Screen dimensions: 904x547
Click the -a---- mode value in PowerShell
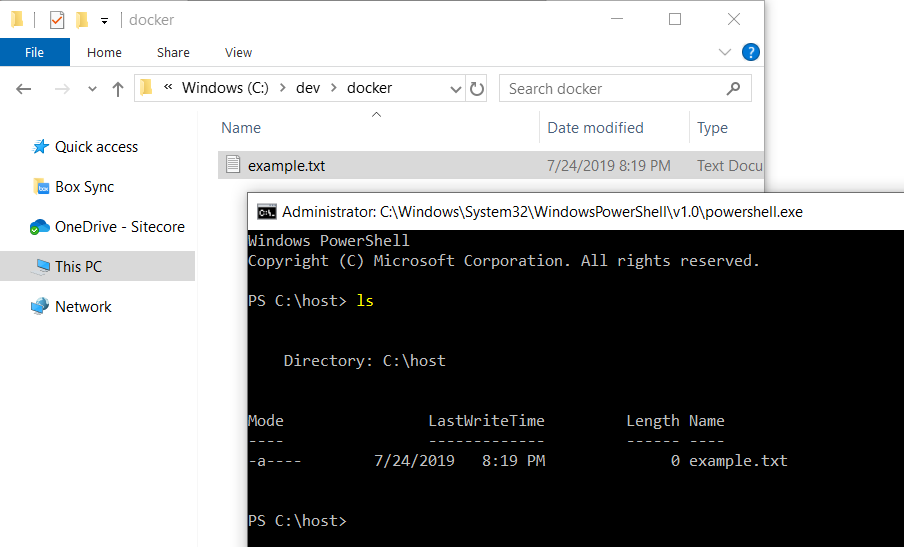coord(274,461)
